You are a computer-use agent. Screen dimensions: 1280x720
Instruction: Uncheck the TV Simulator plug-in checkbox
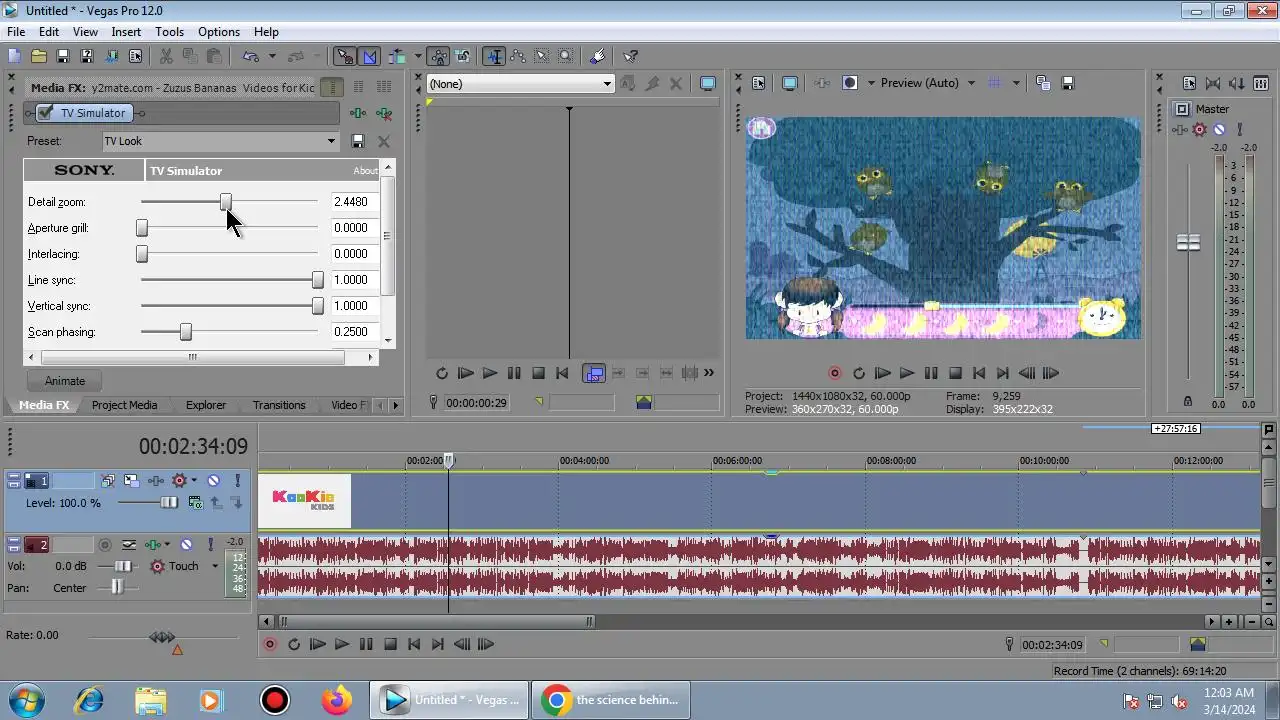point(46,113)
